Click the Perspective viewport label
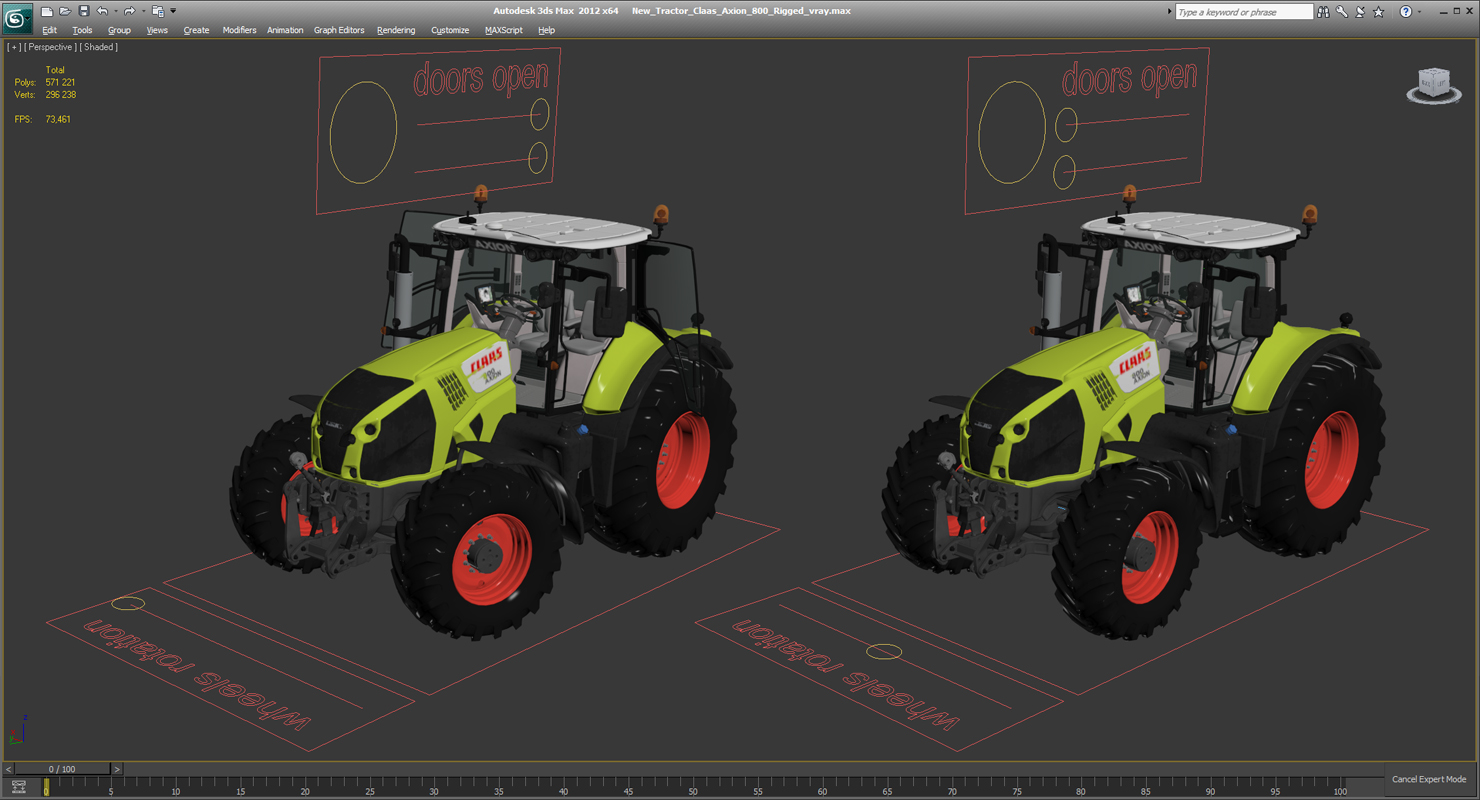1480x800 pixels. coord(49,47)
